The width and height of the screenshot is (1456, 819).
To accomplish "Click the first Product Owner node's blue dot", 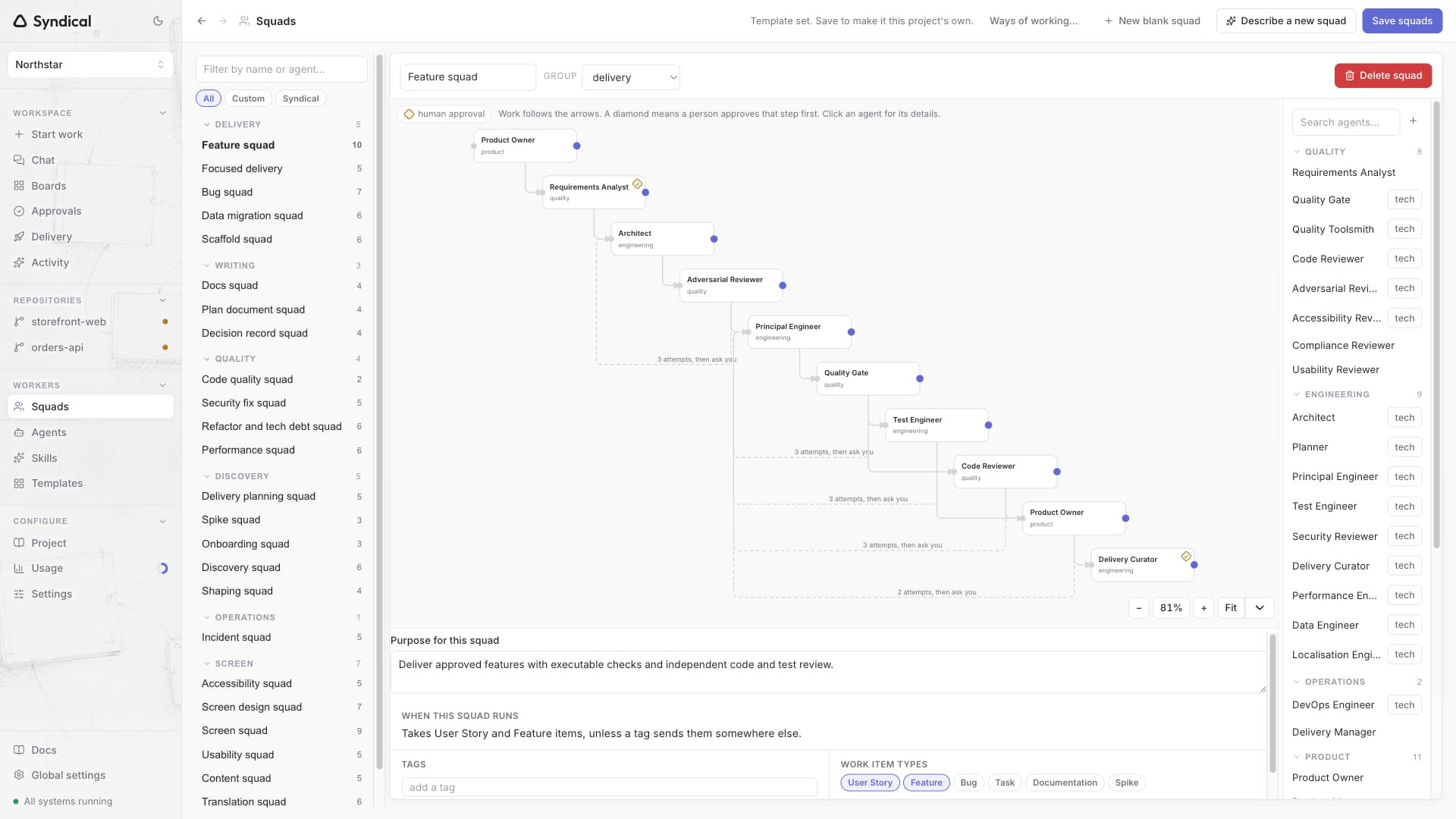I will pos(577,146).
